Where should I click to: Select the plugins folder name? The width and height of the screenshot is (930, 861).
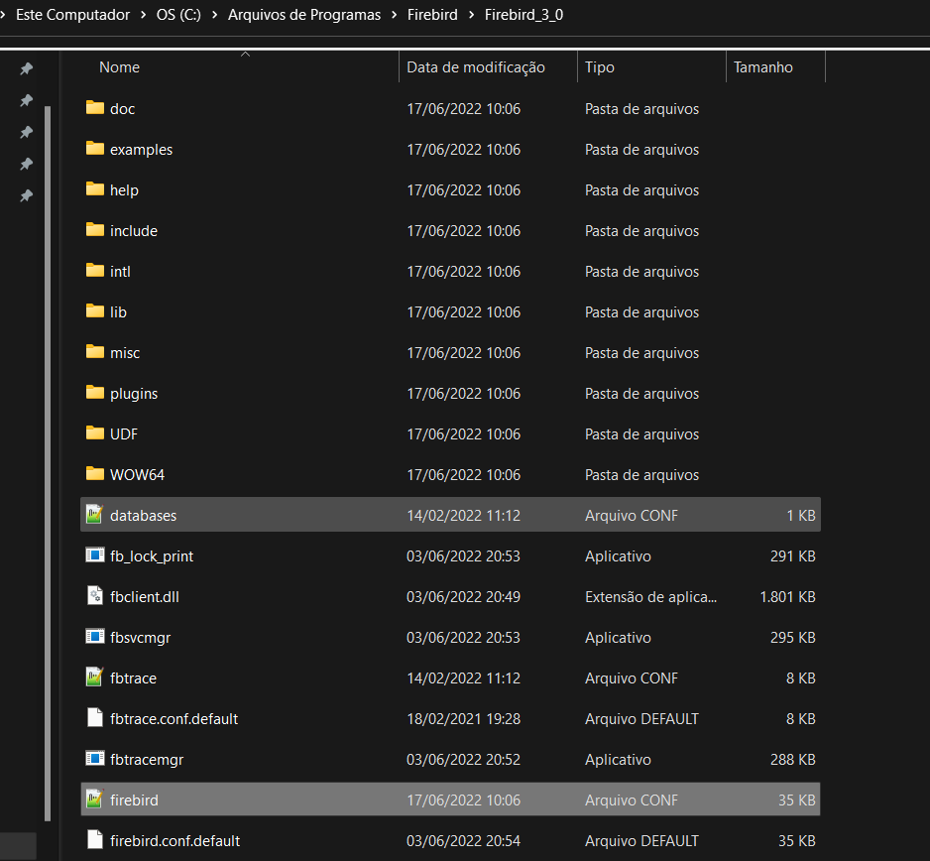133,394
